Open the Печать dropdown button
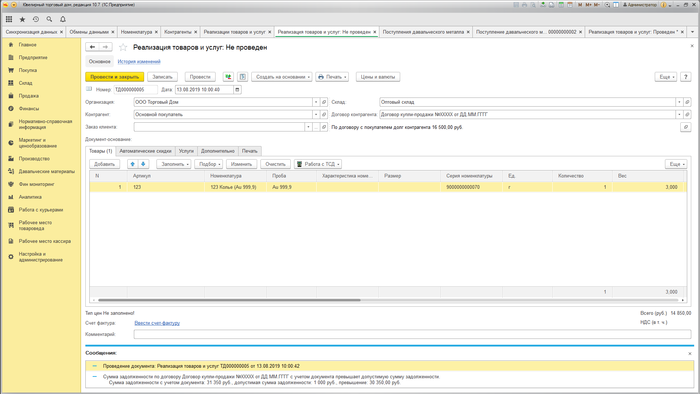Screen dimensions: 700x394 332,77
